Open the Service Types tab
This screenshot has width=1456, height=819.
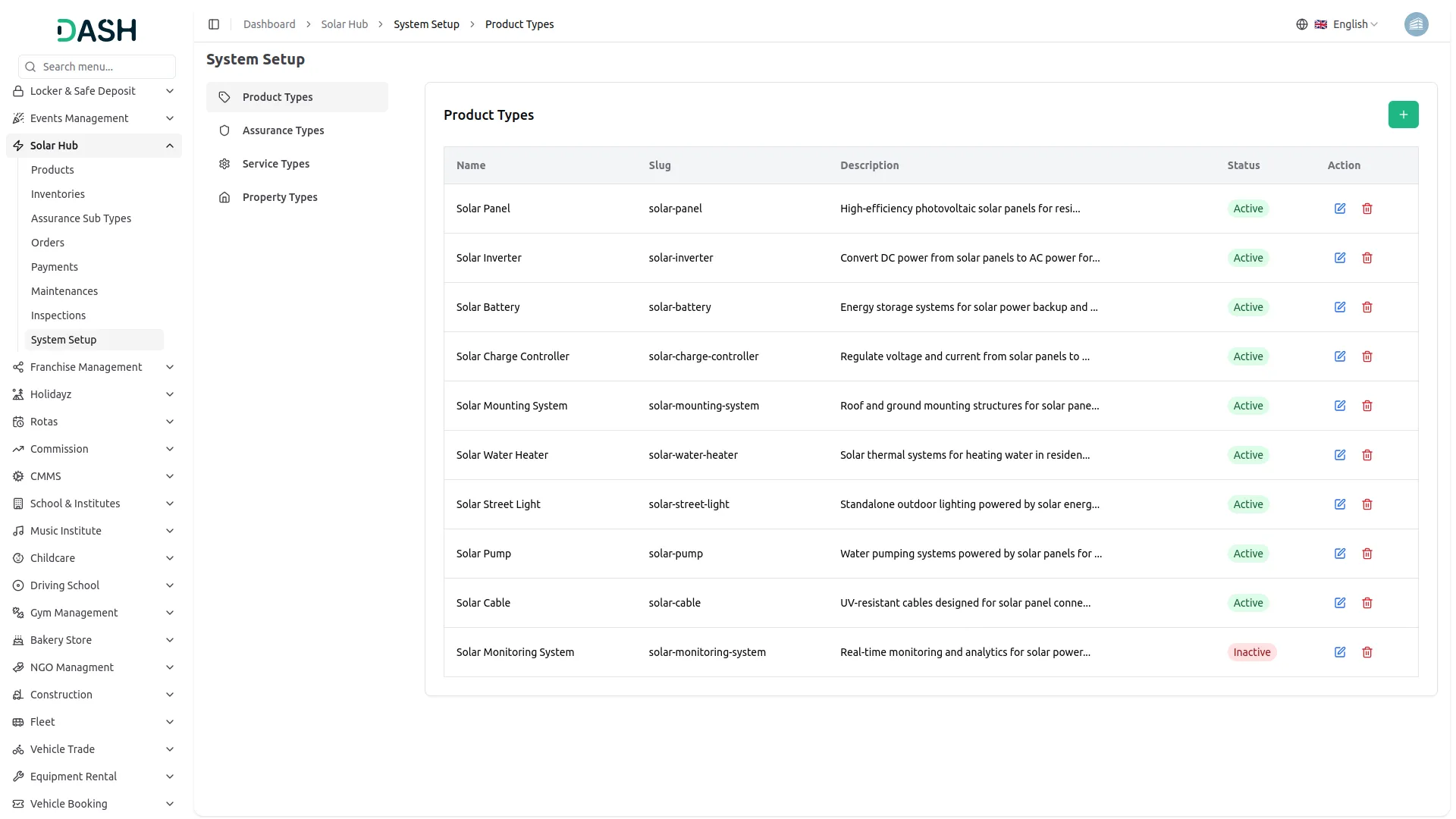point(276,164)
